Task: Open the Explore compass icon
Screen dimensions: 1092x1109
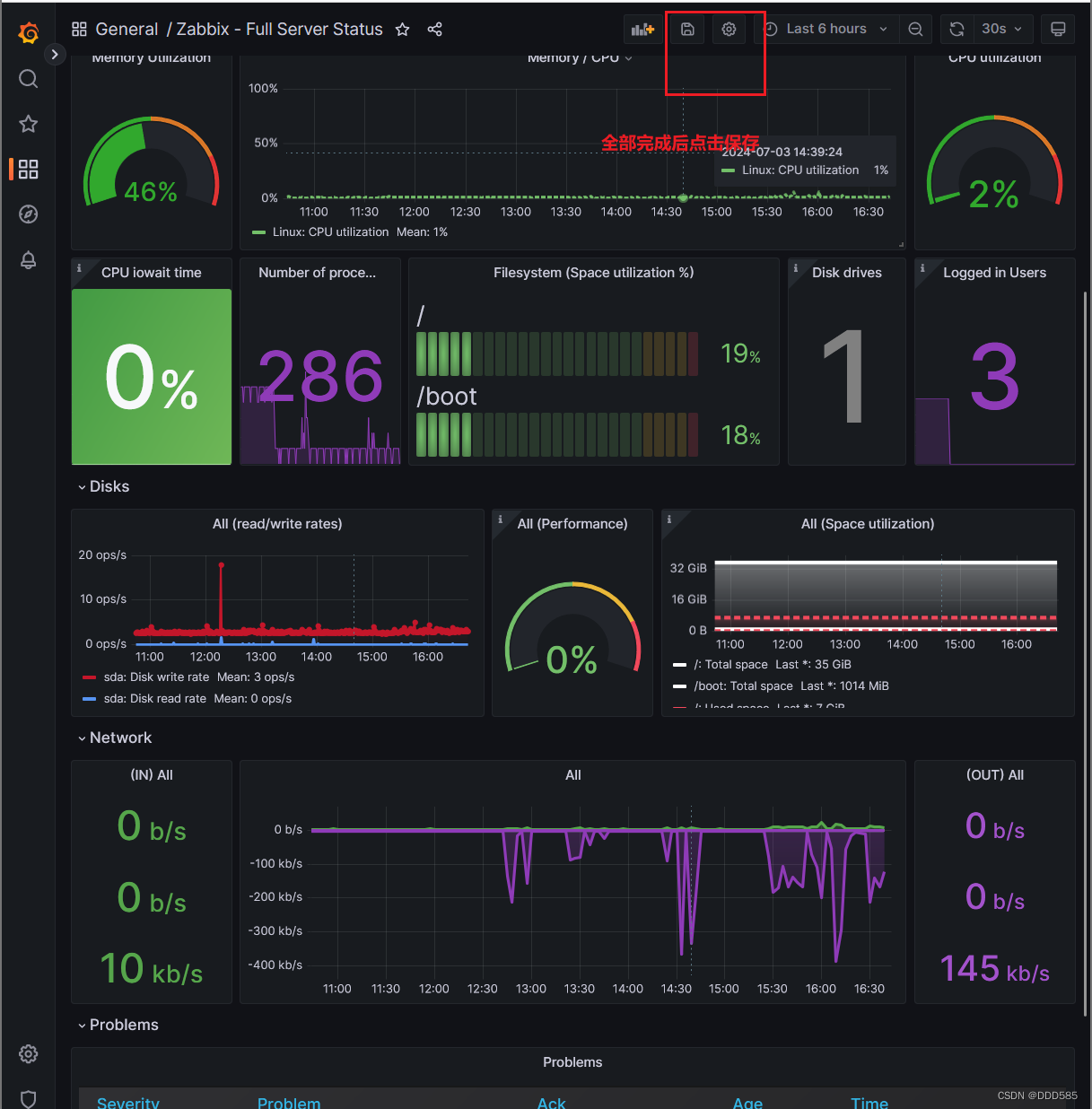Action: (x=29, y=214)
